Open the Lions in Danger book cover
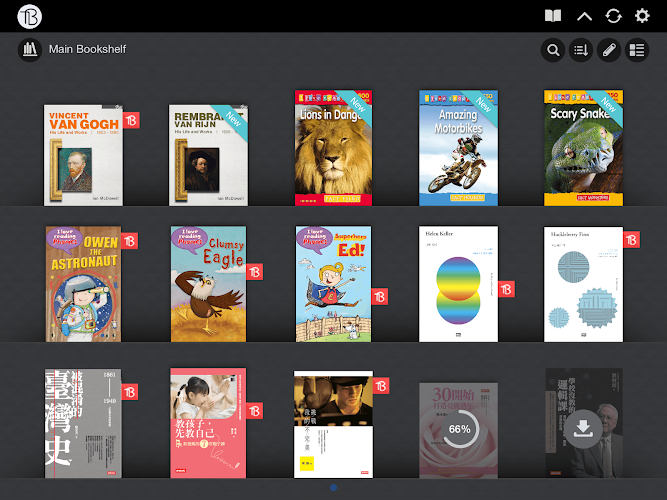667x500 pixels. (333, 148)
